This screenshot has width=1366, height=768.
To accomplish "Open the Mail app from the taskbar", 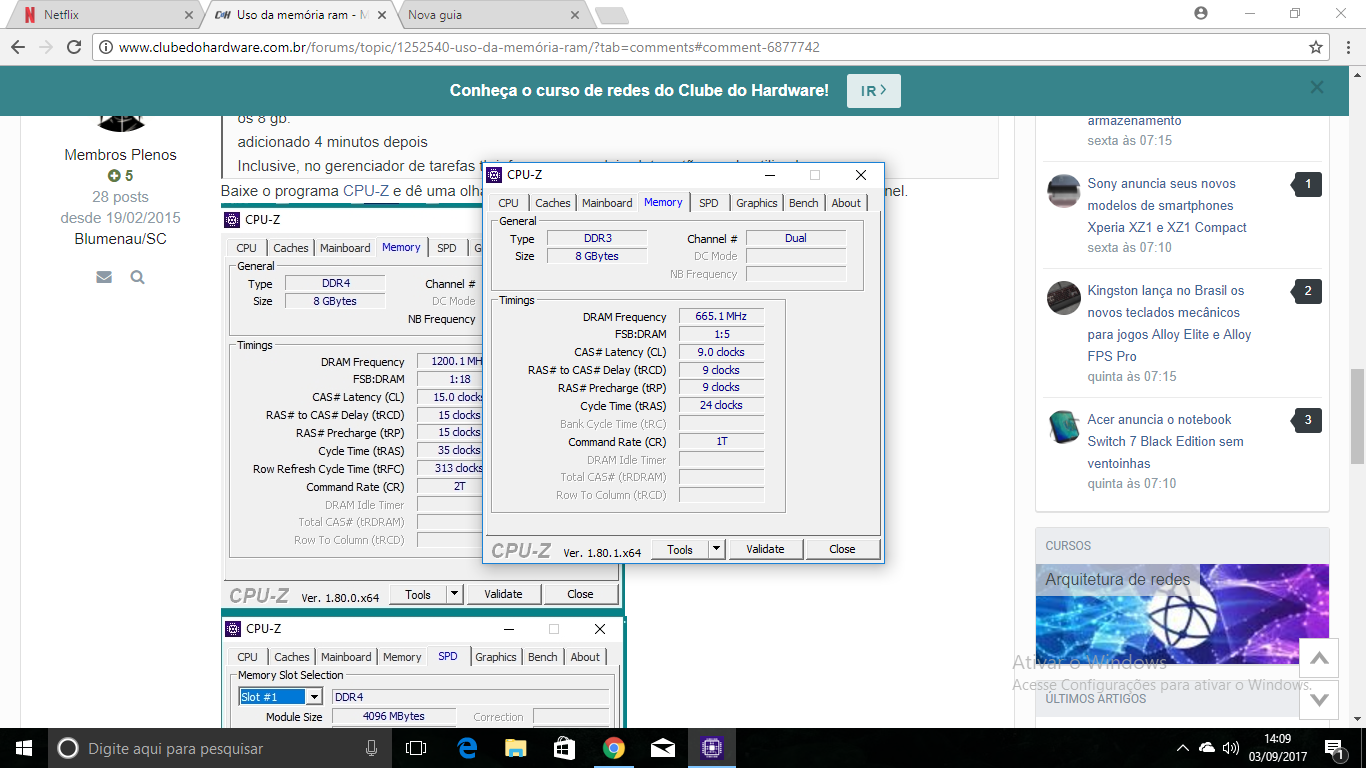I will 662,748.
